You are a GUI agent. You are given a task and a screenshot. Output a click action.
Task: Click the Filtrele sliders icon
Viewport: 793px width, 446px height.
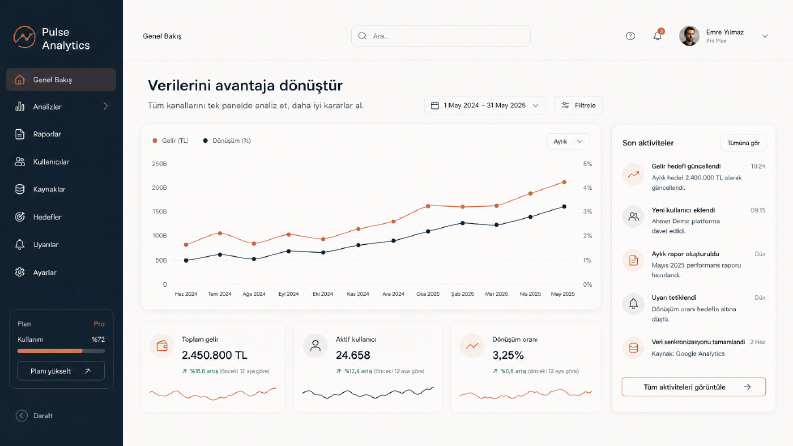pos(565,105)
